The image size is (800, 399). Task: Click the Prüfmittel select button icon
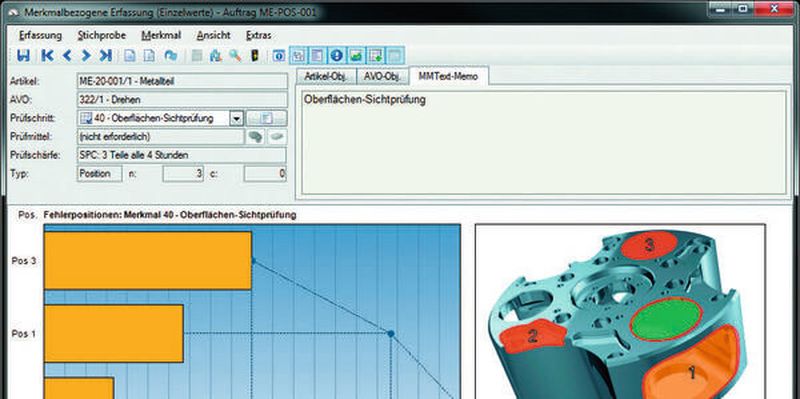click(256, 137)
